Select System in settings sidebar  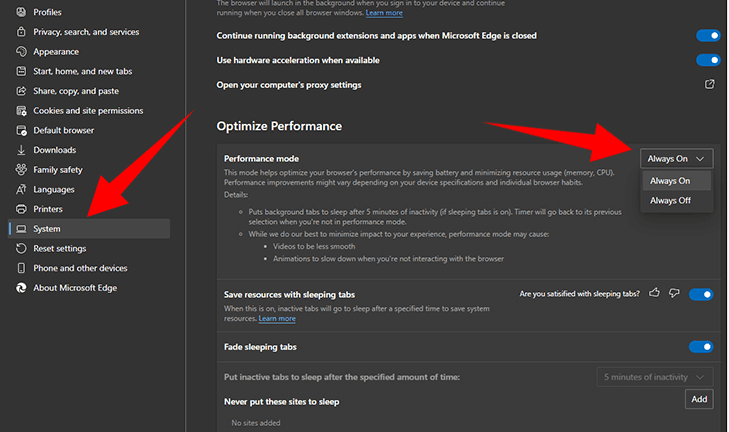tap(89, 229)
